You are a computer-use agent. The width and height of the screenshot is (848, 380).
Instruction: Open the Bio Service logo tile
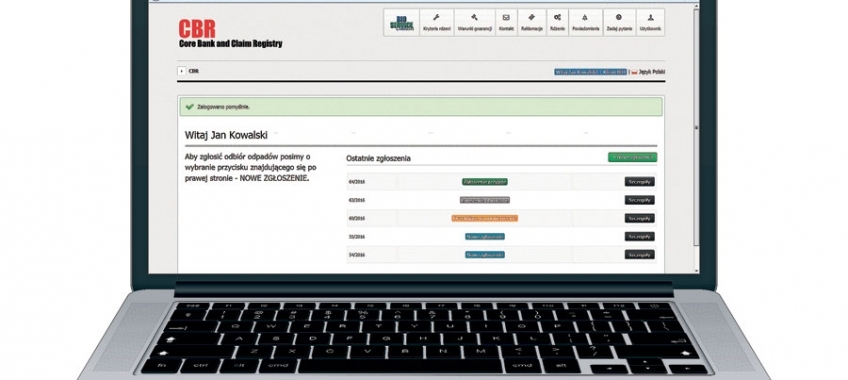click(x=401, y=23)
